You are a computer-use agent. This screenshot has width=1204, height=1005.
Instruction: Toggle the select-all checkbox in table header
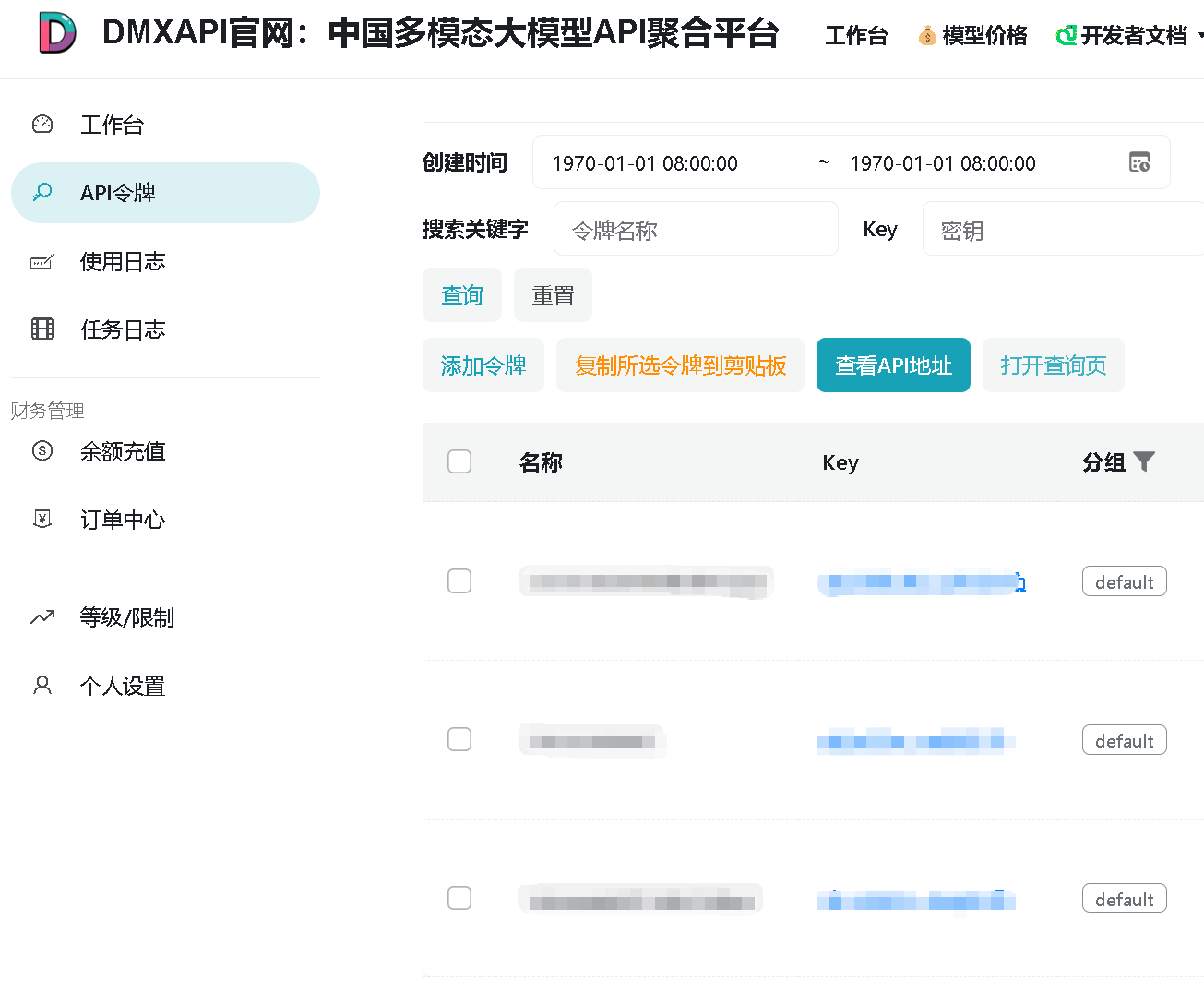point(459,461)
